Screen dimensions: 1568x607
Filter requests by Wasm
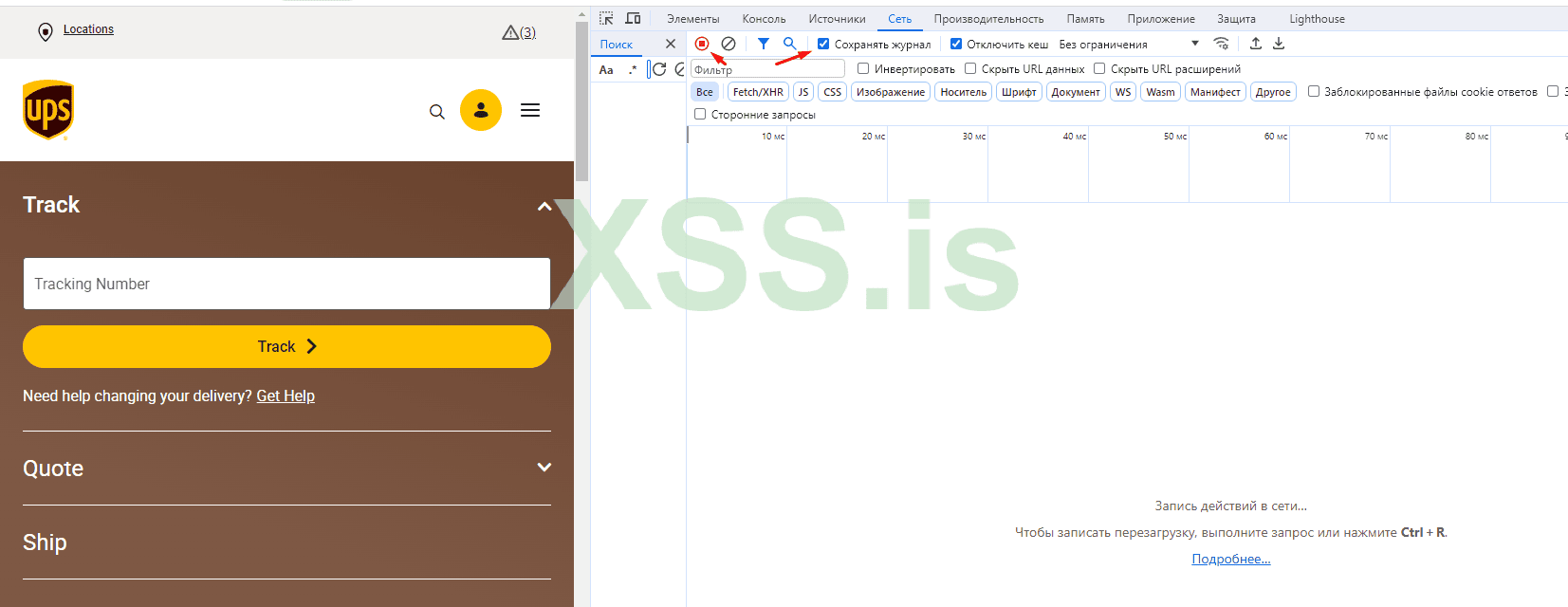click(x=1160, y=92)
